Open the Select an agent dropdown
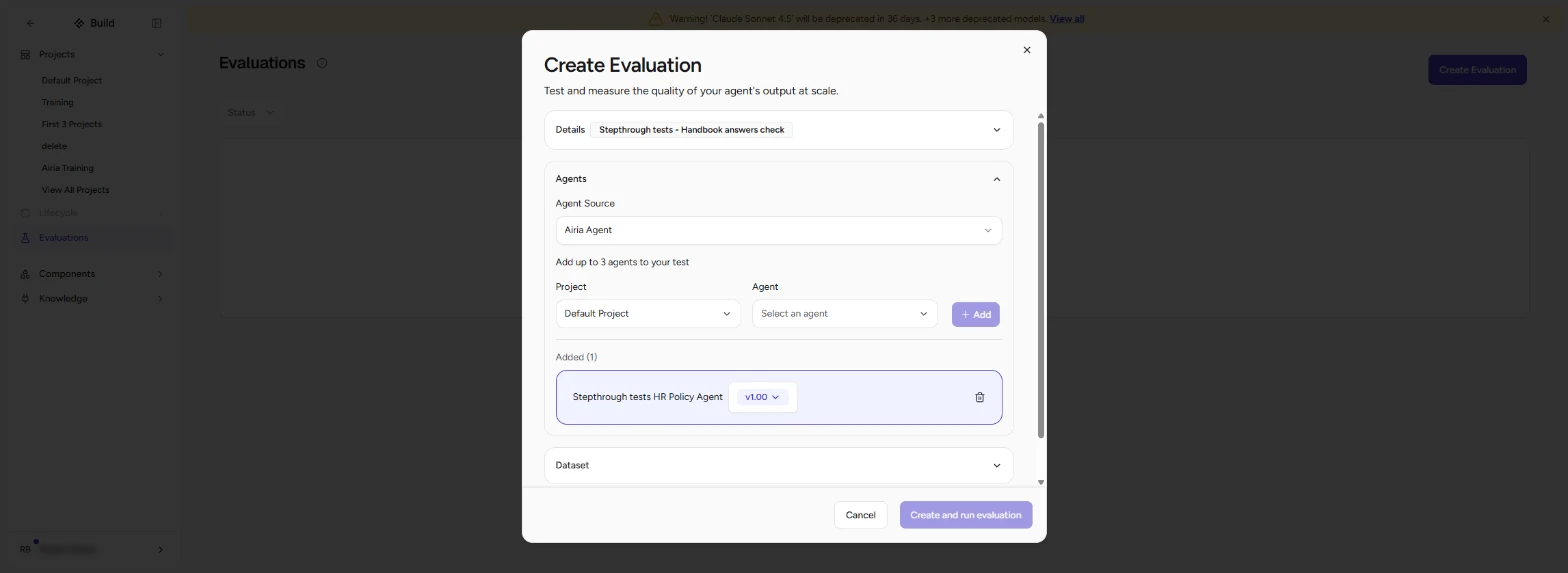This screenshot has height=573, width=1568. (x=845, y=314)
